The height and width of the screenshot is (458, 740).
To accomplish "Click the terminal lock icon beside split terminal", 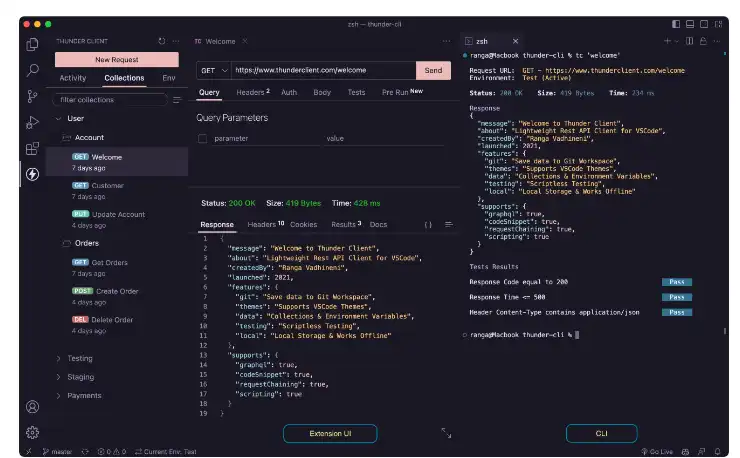I will [703, 41].
